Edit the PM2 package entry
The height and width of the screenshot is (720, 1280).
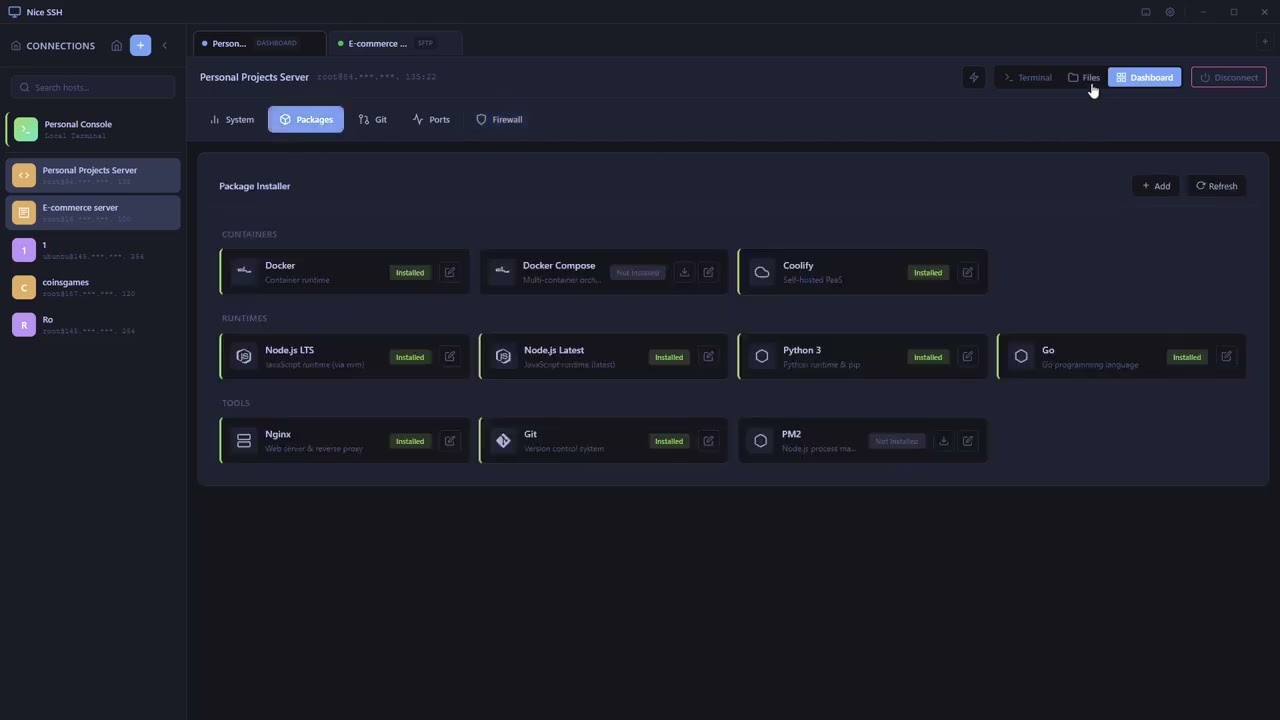click(x=968, y=441)
